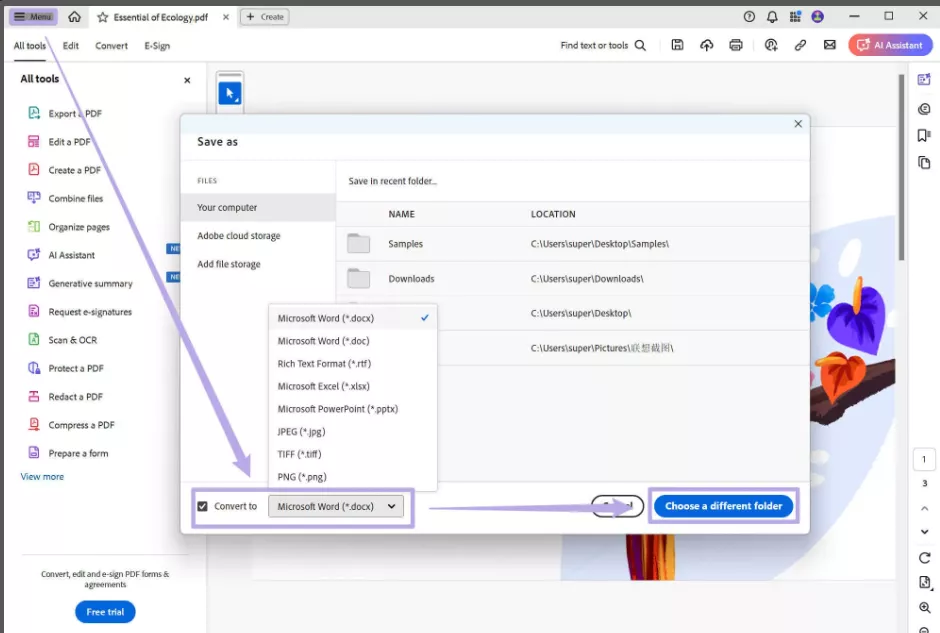Pick Rich Text Format (*.rtf)
Screen dimensions: 940x633
point(353,364)
